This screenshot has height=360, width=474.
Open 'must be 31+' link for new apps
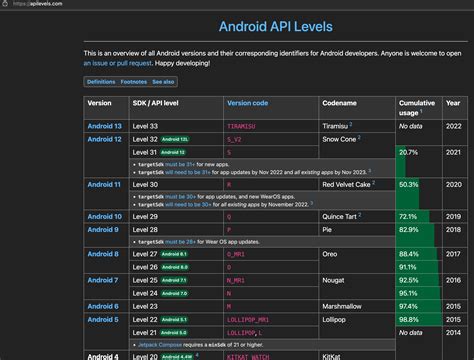(180, 164)
